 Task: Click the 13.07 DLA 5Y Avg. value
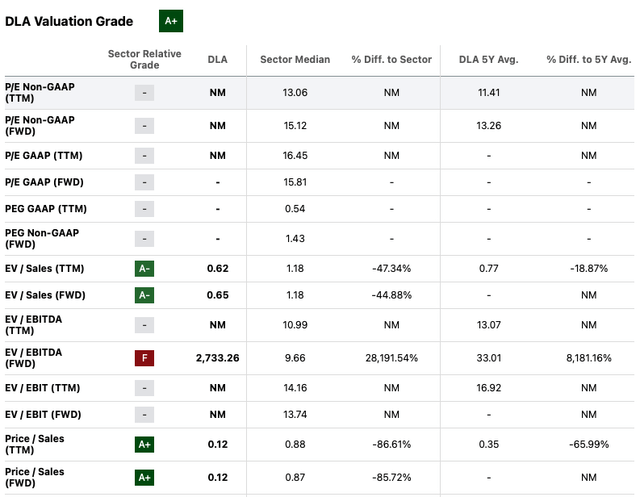click(x=489, y=325)
